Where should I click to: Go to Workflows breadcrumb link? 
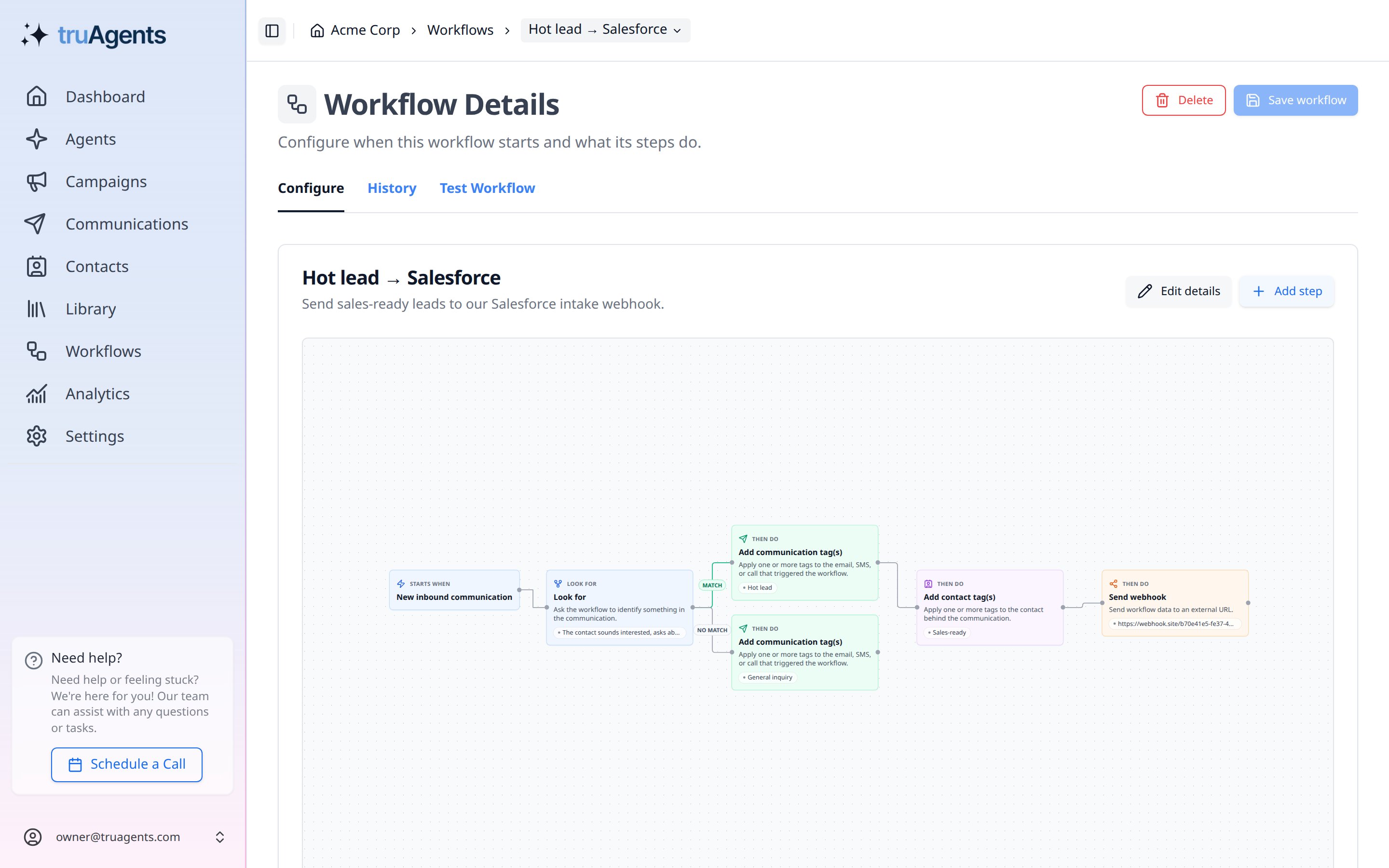coord(460,30)
